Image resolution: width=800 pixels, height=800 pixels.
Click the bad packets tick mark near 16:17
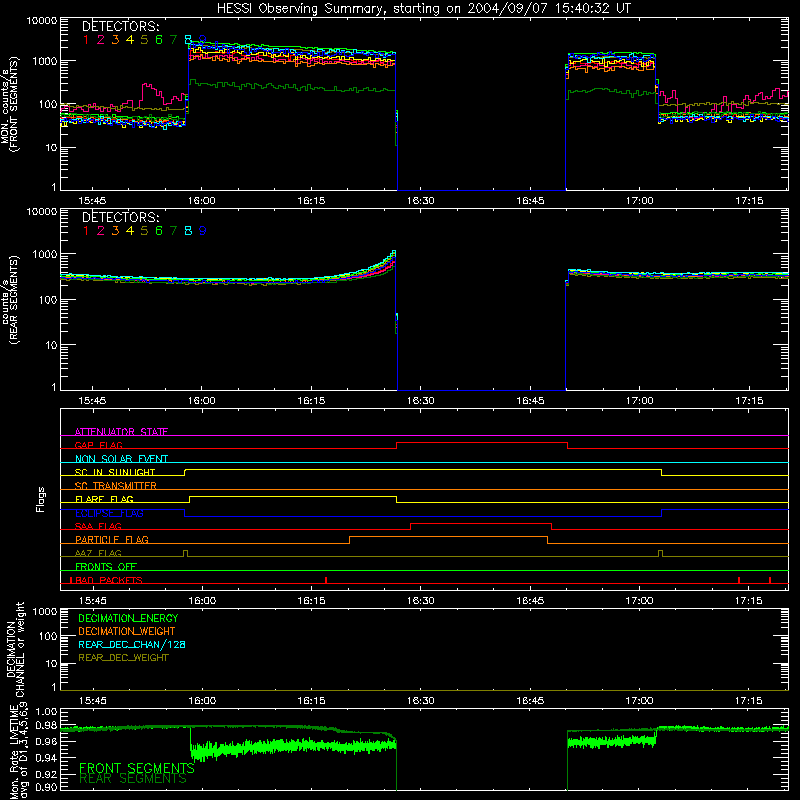click(x=326, y=580)
